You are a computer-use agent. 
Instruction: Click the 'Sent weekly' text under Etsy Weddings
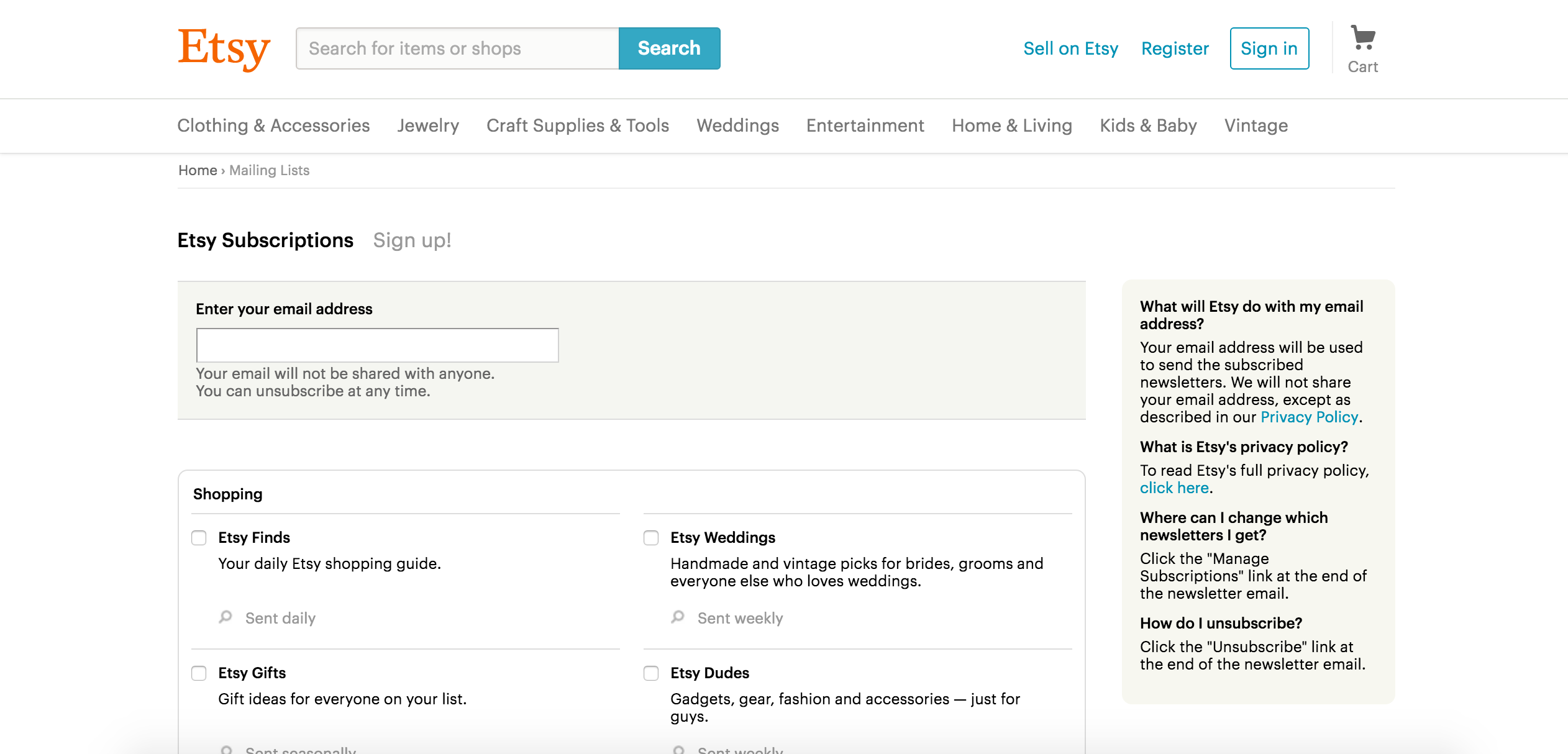[740, 618]
